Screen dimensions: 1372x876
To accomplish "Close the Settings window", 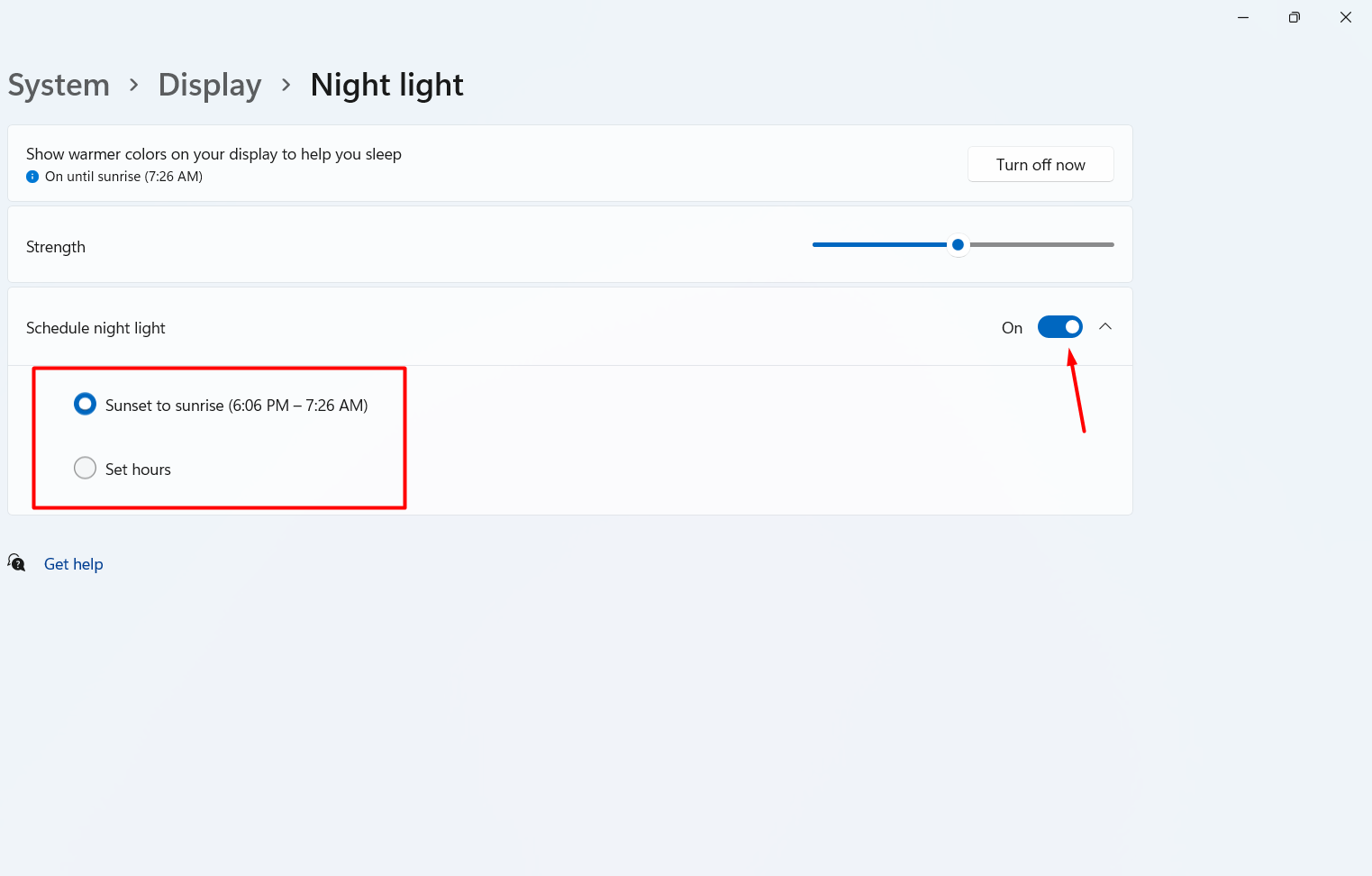I will (x=1346, y=17).
